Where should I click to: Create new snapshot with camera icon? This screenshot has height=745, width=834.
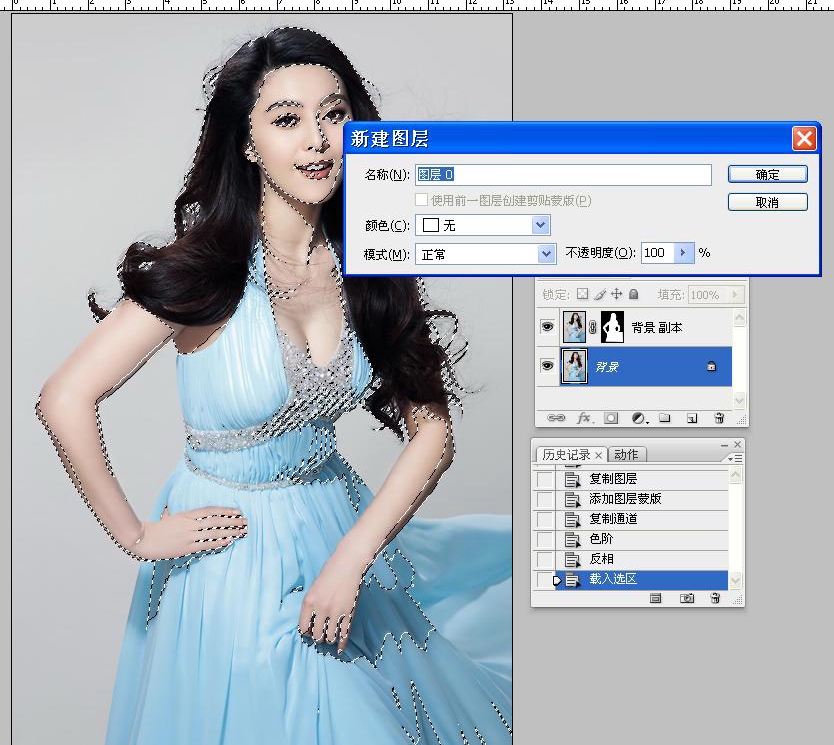pos(687,598)
